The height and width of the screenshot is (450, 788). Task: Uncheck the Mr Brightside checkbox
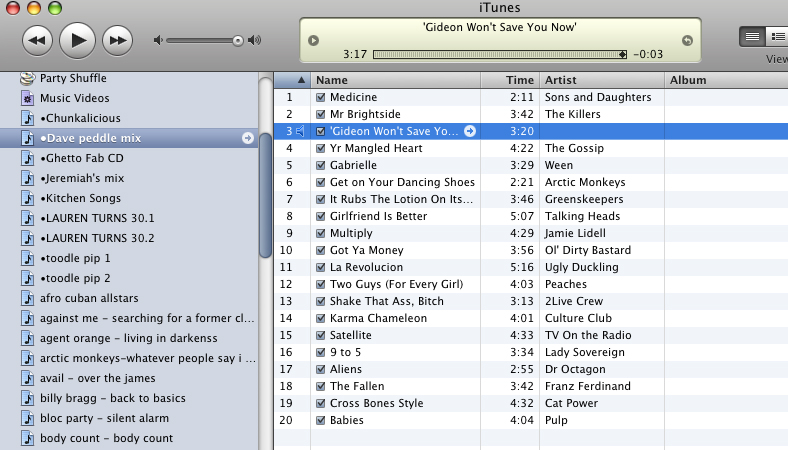[321, 114]
